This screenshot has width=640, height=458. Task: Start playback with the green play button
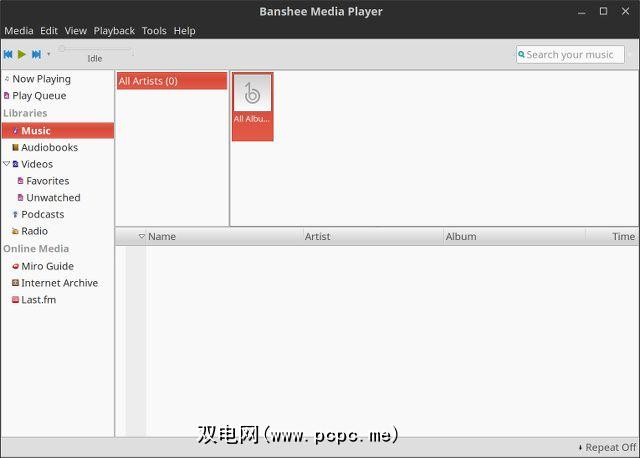(x=22, y=54)
